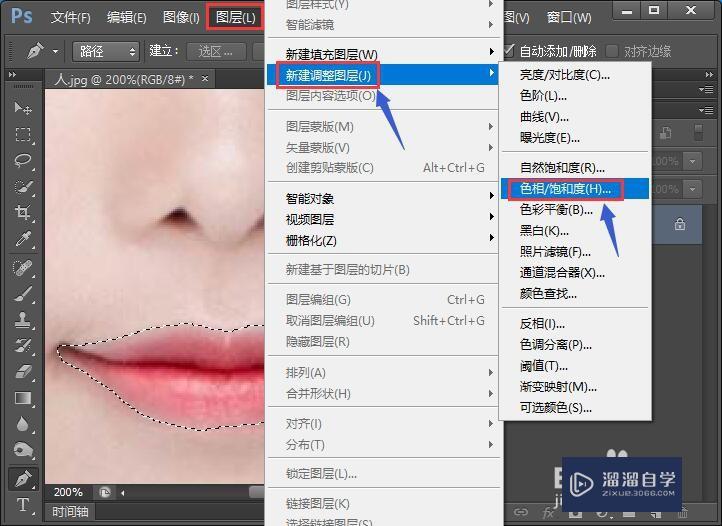Select the Dodge tool
The height and width of the screenshot is (526, 722).
tap(23, 450)
